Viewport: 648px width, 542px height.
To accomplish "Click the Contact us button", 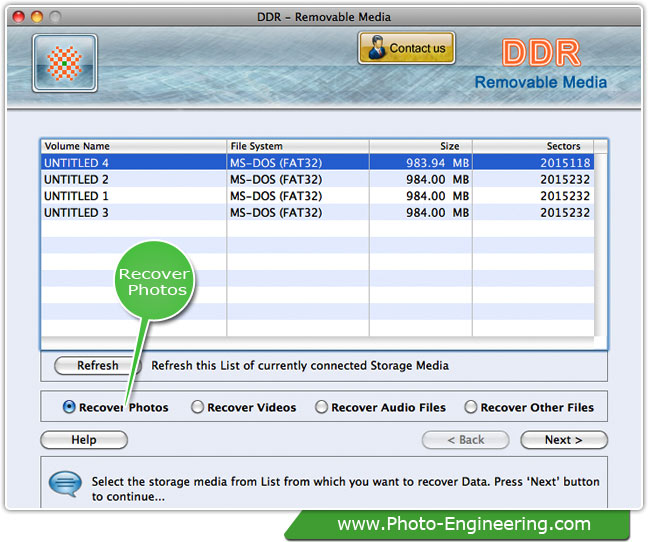I will point(407,48).
